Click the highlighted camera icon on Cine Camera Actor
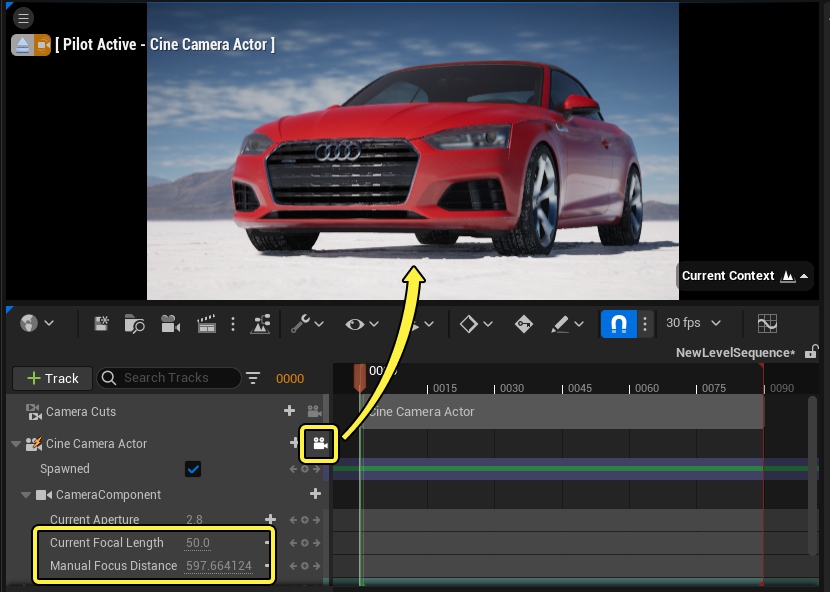Screen dimensions: 830x592 318,443
